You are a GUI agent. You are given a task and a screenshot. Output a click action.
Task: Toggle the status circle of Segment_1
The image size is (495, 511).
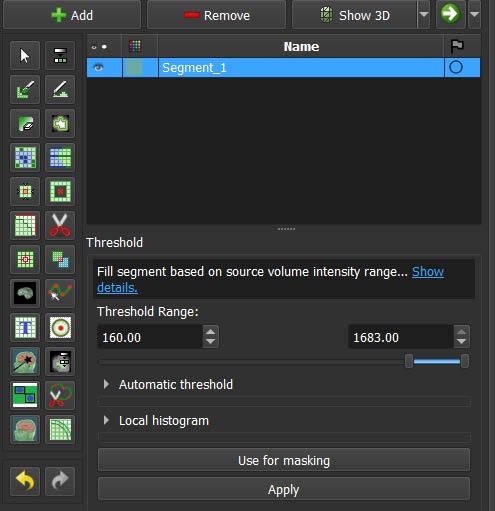coord(456,68)
